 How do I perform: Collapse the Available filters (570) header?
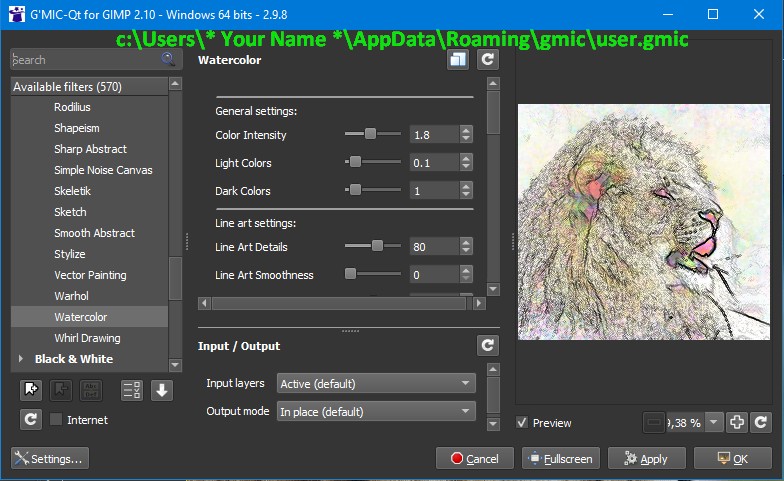(x=90, y=86)
